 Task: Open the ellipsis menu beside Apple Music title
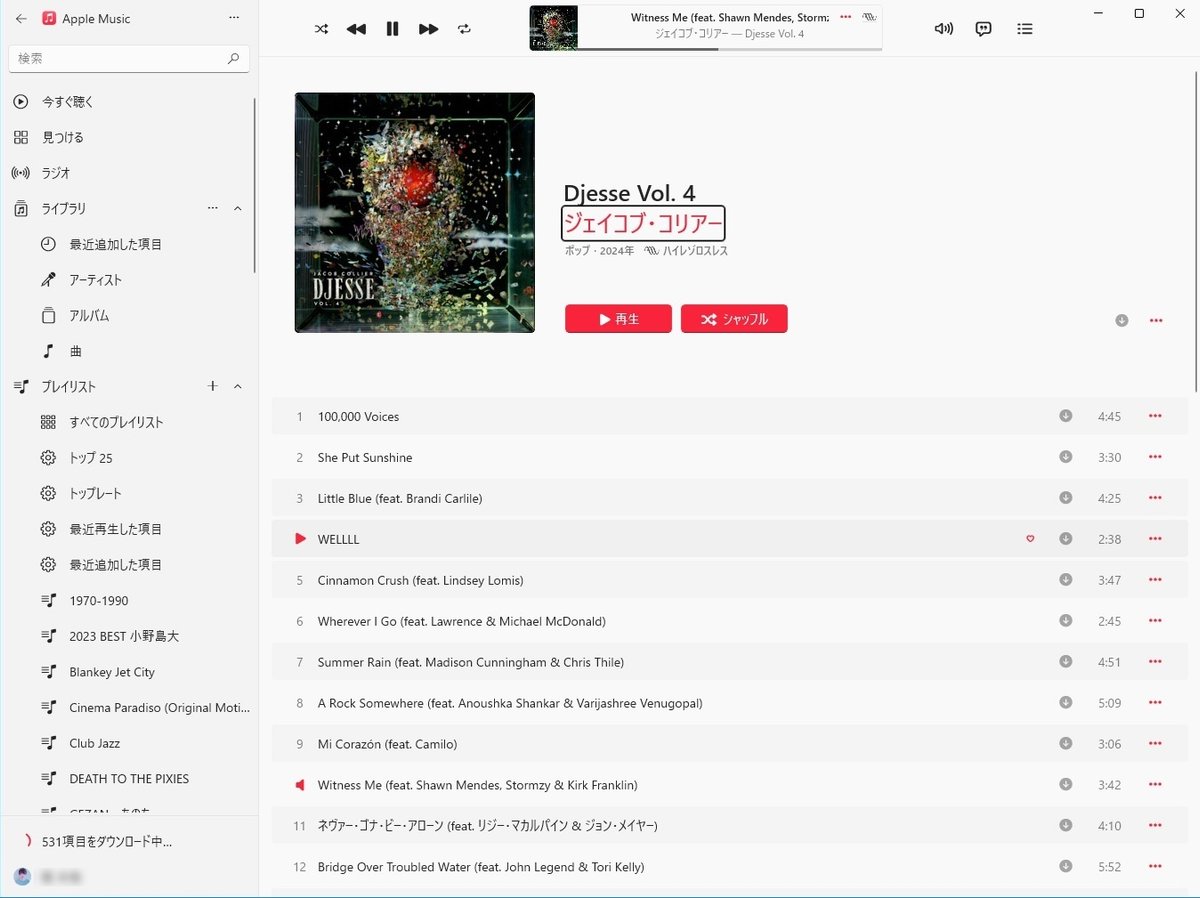pyautogui.click(x=234, y=18)
